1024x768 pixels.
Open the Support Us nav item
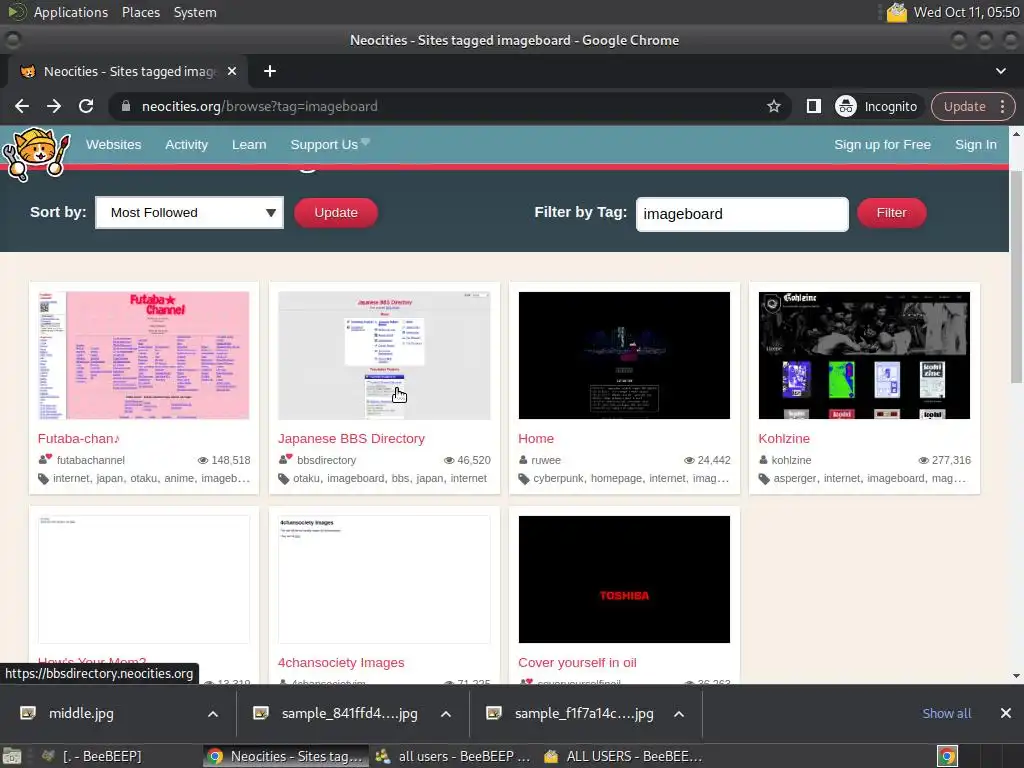point(330,144)
